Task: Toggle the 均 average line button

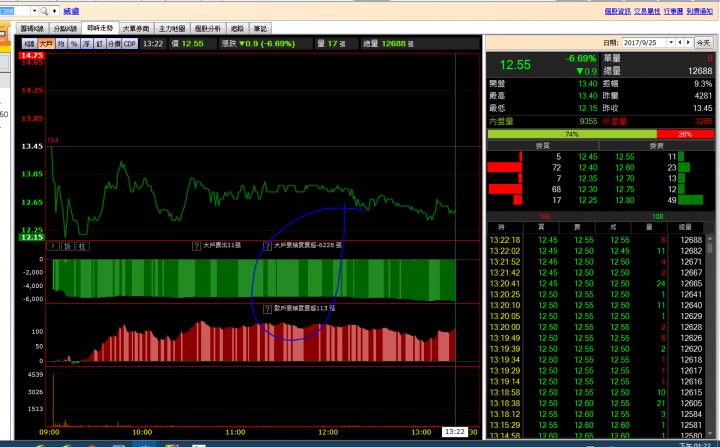Action: 61,44
